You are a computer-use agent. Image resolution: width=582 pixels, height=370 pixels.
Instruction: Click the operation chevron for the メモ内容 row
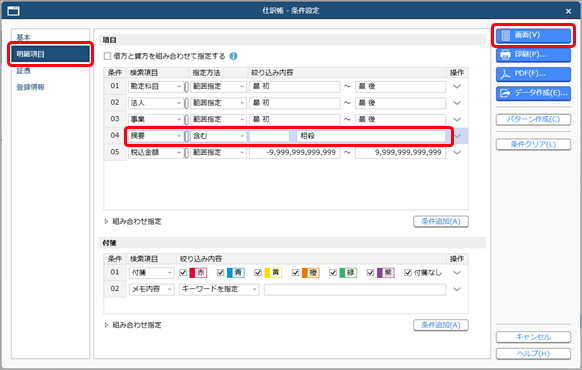(x=457, y=289)
